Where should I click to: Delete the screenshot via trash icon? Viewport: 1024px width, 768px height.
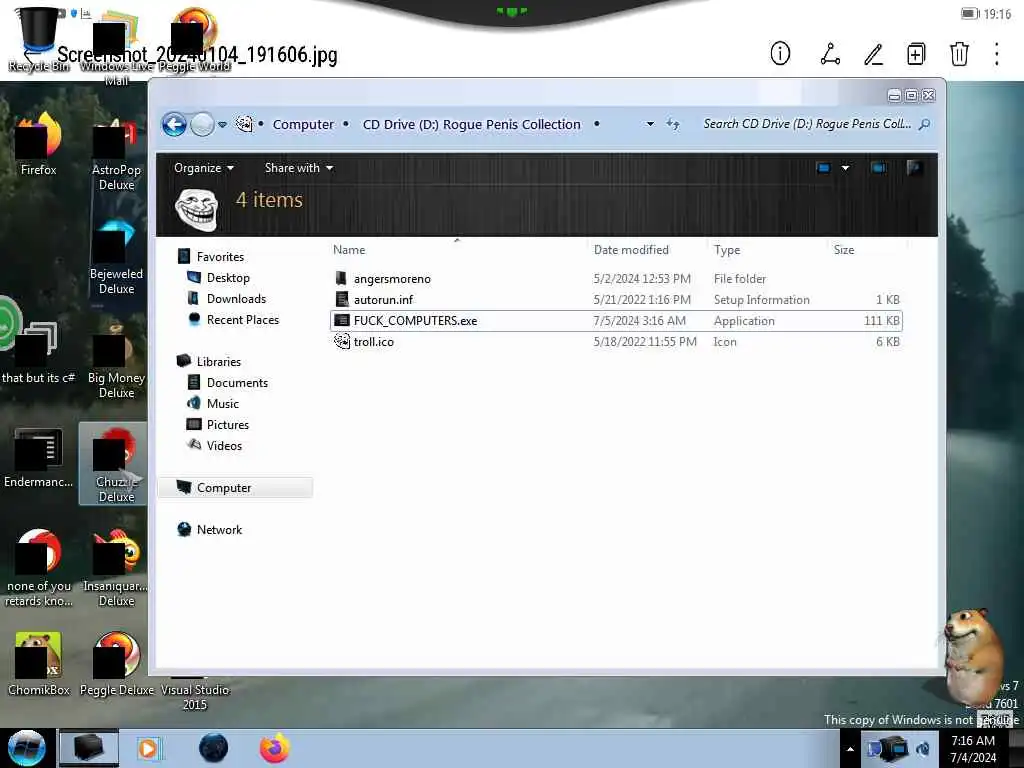pyautogui.click(x=959, y=54)
